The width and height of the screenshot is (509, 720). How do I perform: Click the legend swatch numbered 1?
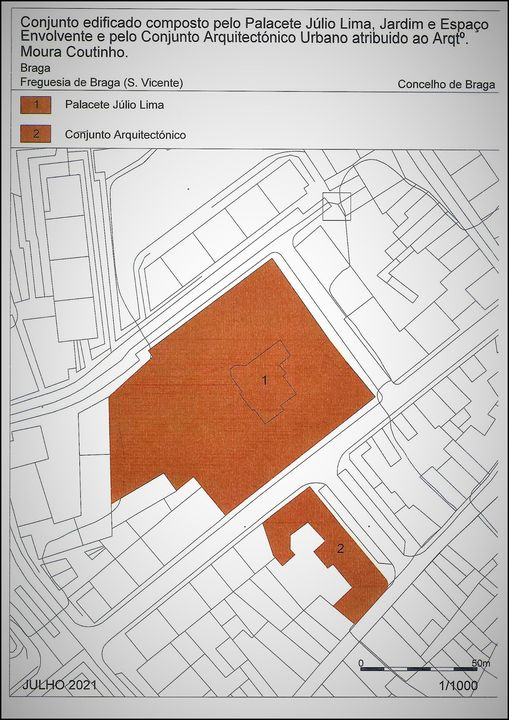click(35, 105)
